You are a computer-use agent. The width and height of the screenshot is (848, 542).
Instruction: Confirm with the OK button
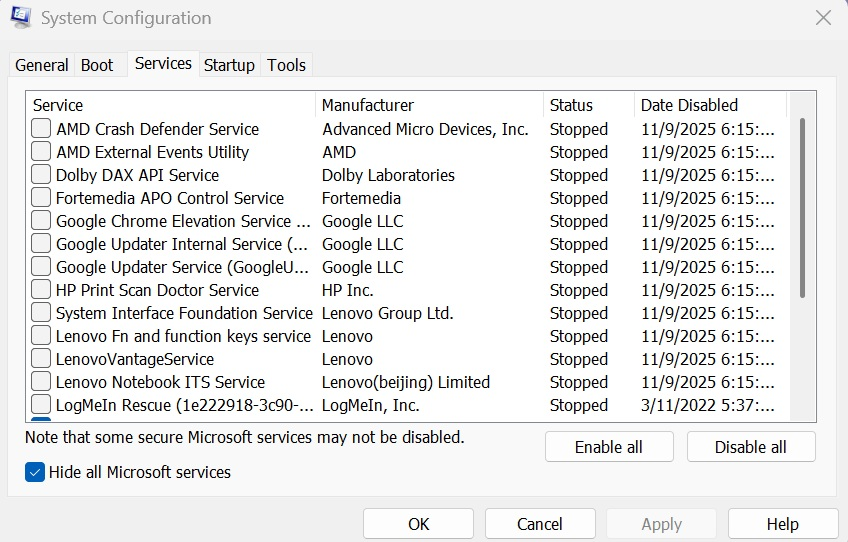tap(419, 524)
